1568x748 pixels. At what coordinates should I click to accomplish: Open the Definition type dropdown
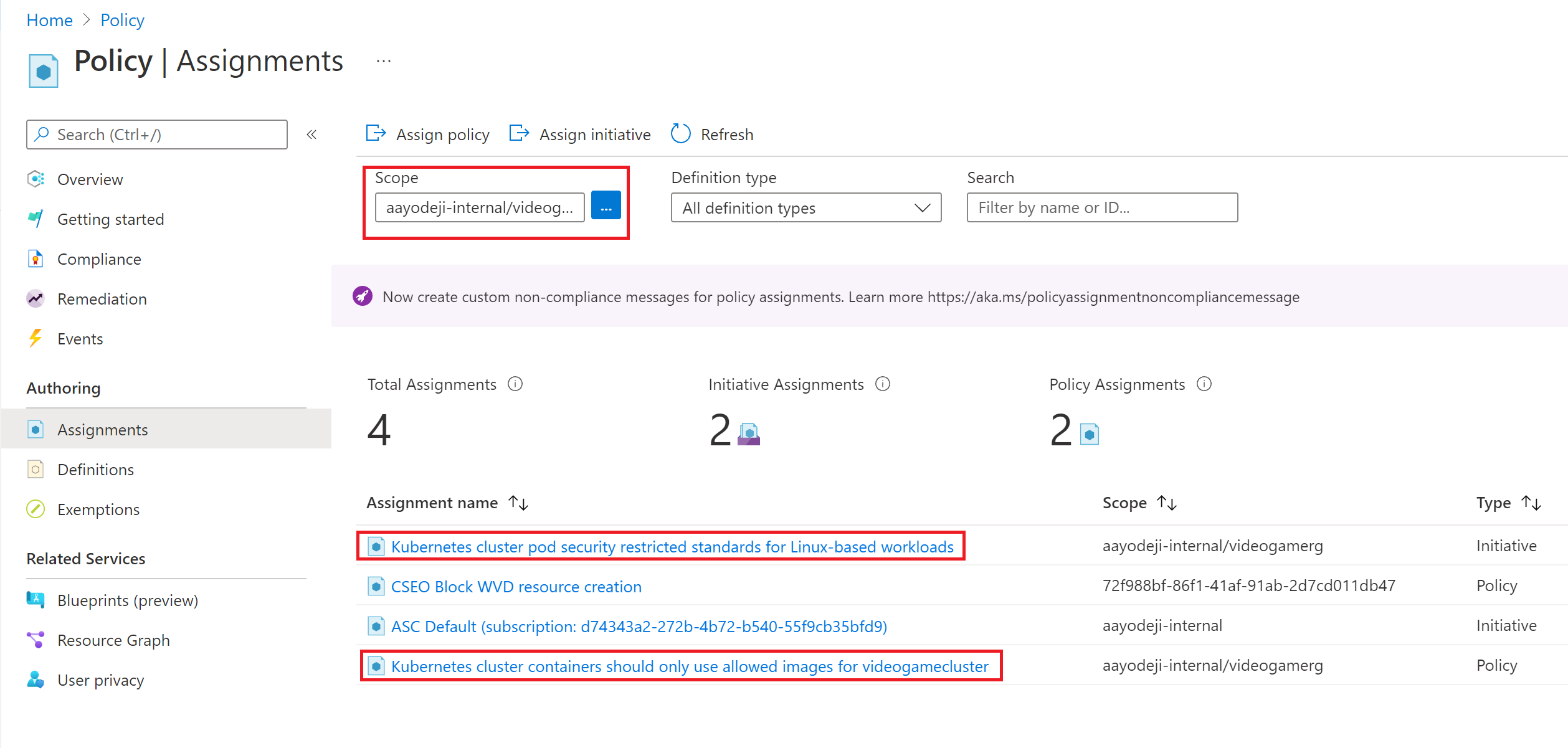coord(806,207)
